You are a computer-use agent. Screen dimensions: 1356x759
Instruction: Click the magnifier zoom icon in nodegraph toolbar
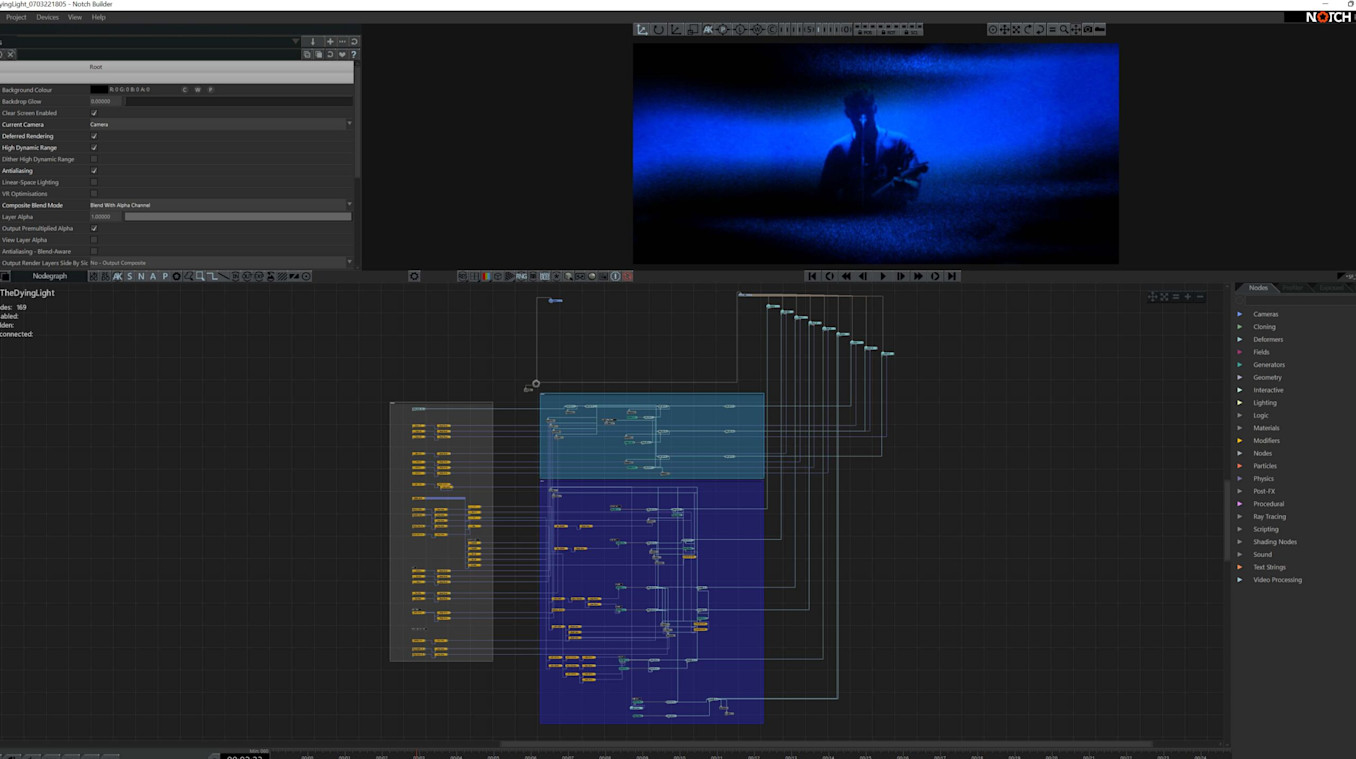[x=200, y=276]
